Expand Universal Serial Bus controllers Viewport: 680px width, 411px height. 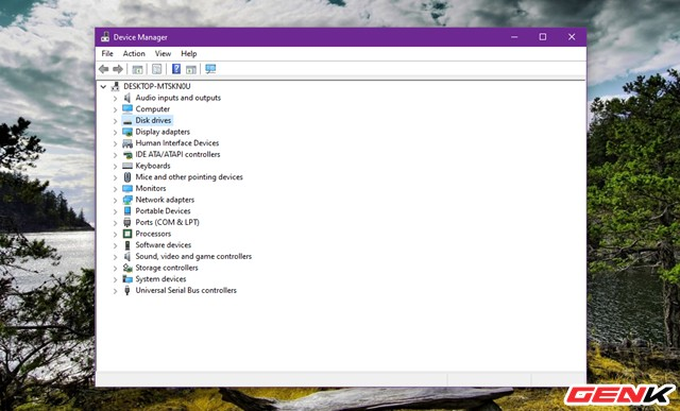[115, 291]
